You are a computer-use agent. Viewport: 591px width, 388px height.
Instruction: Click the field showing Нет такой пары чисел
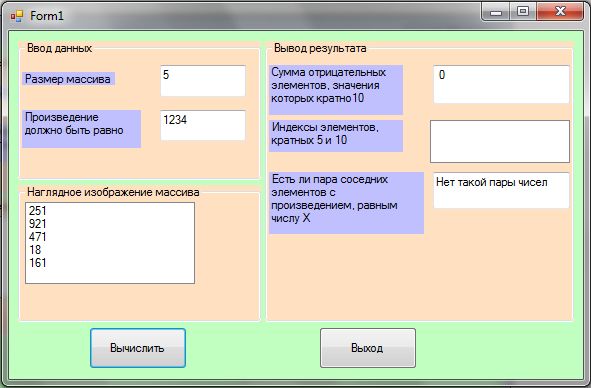tap(501, 190)
